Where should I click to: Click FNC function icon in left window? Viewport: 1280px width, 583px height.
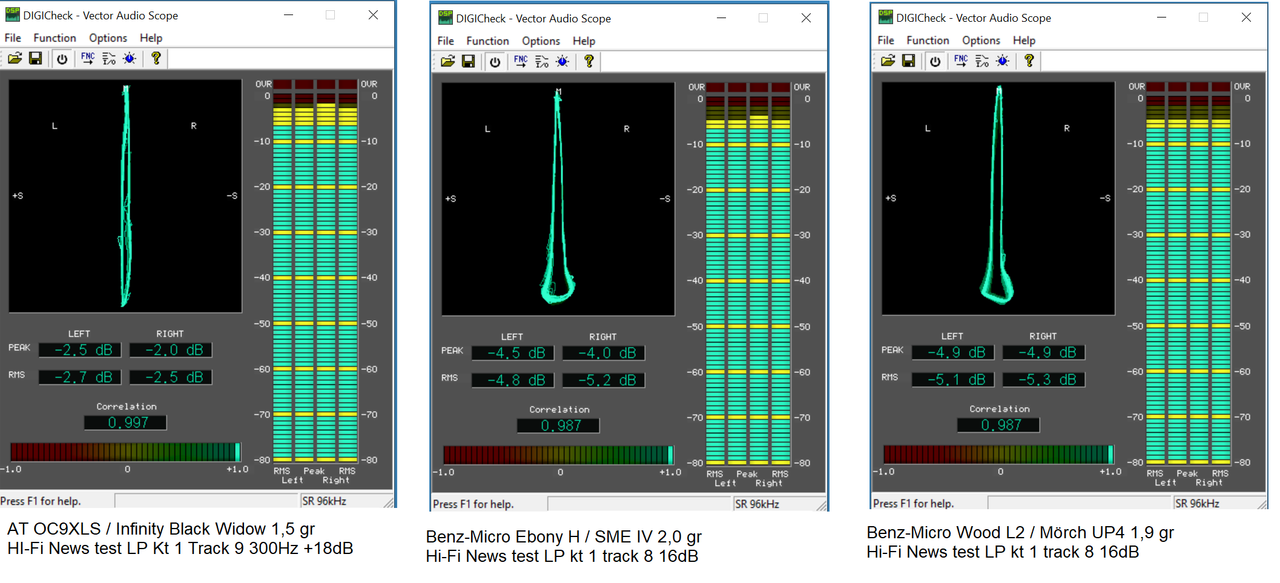(88, 59)
